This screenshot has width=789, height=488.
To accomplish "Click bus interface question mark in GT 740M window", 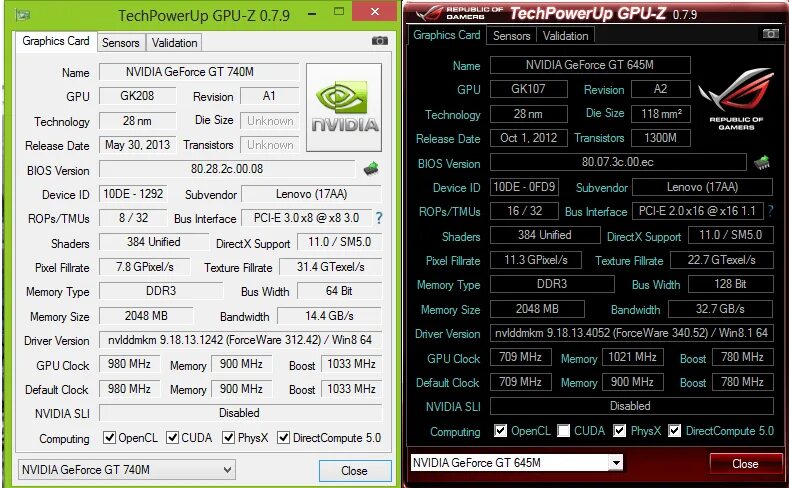I will click(379, 218).
